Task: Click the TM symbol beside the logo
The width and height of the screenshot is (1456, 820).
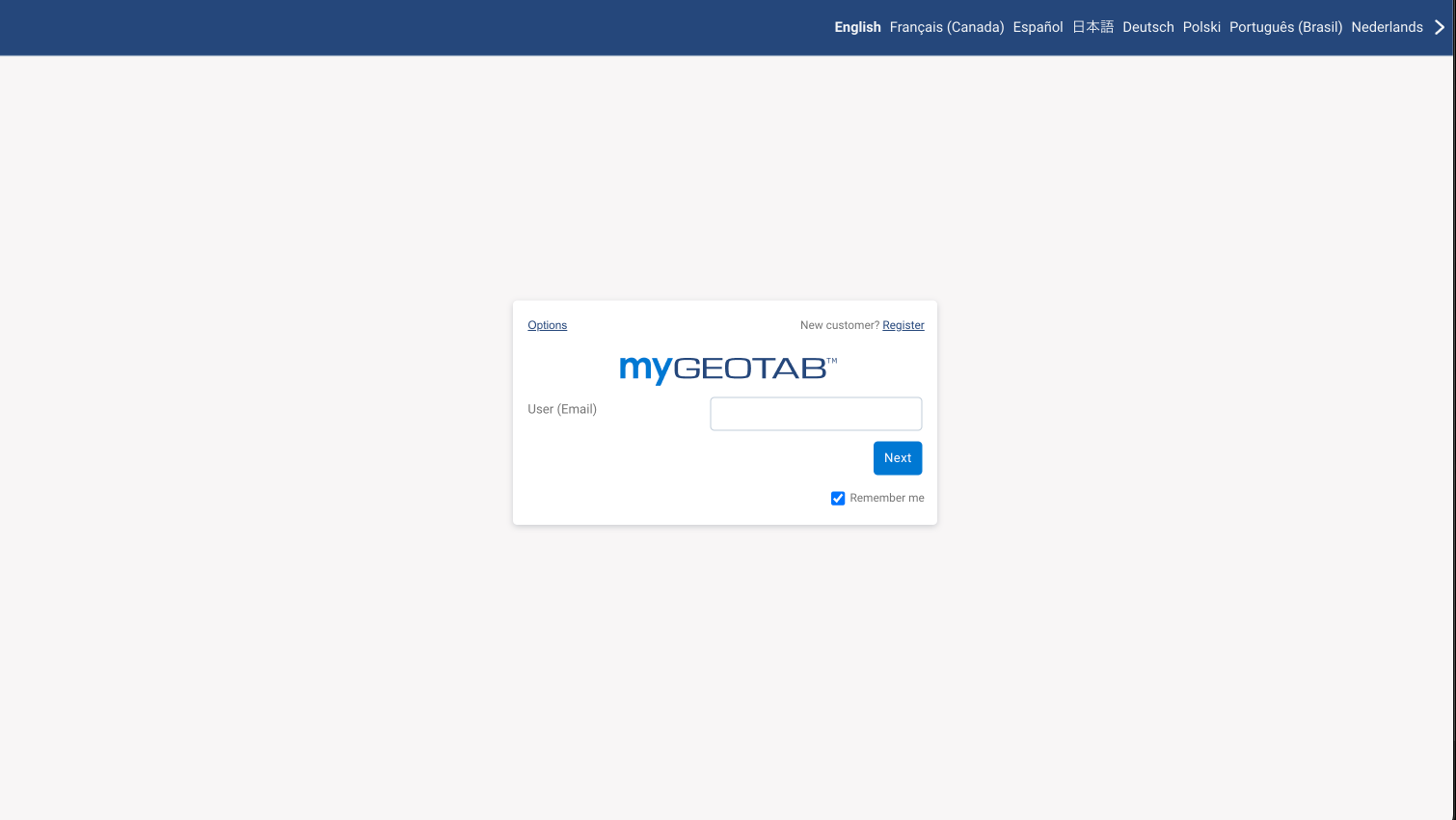Action: pos(833,361)
